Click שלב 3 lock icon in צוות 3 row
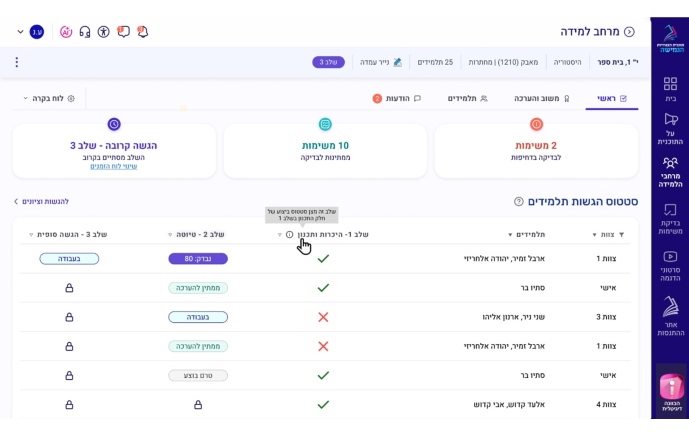689x436 pixels. (69, 317)
